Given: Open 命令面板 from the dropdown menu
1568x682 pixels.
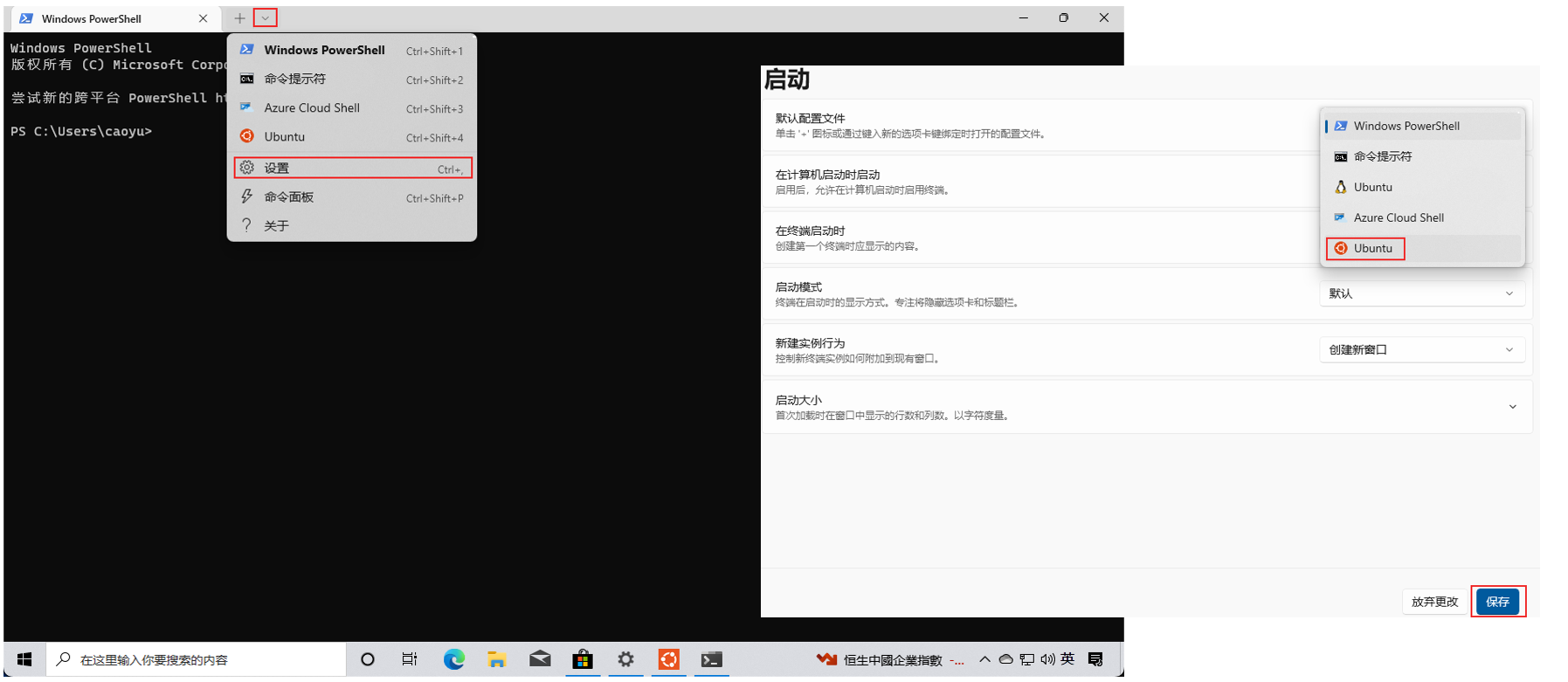Looking at the screenshot, I should 352,197.
